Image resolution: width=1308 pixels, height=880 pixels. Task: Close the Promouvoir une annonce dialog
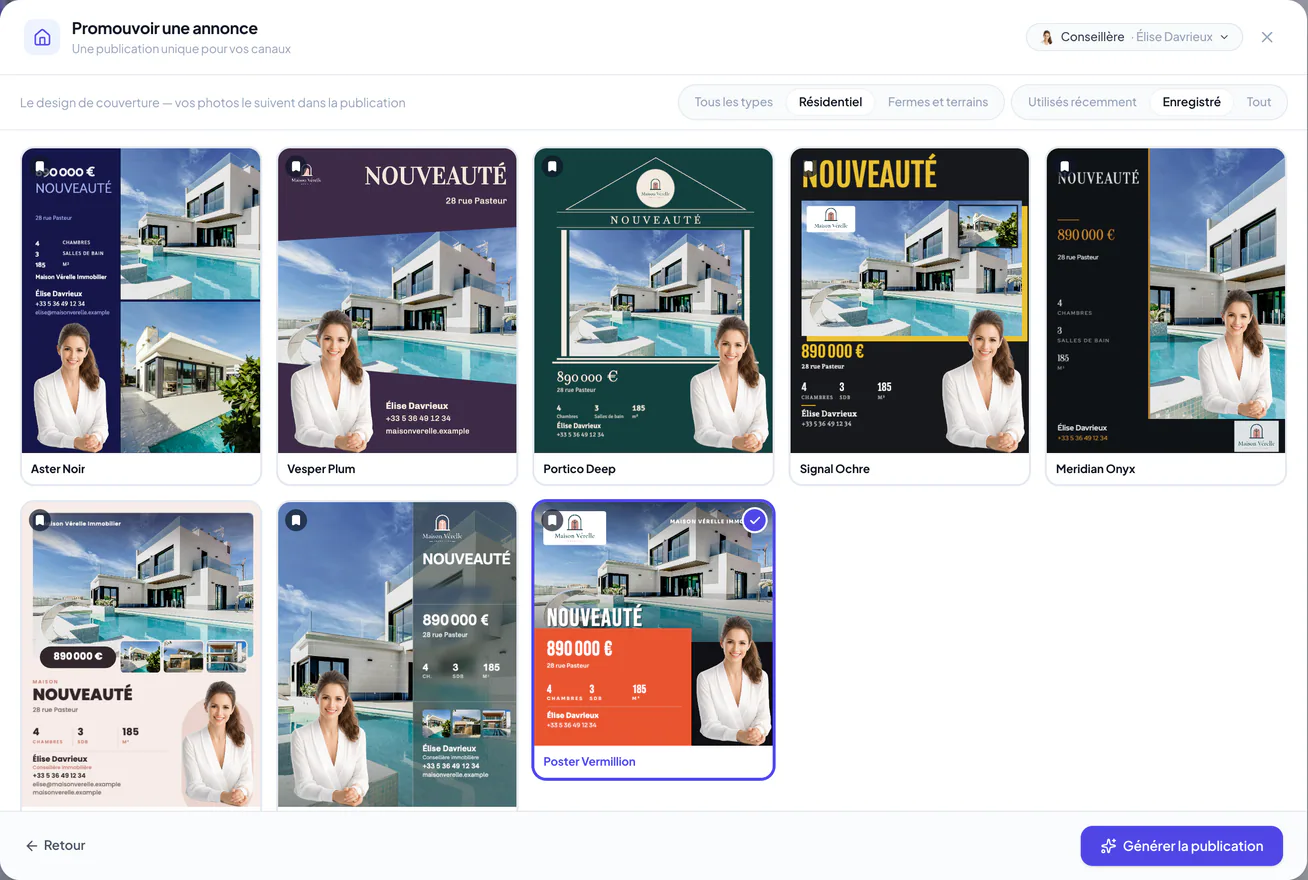(1267, 37)
